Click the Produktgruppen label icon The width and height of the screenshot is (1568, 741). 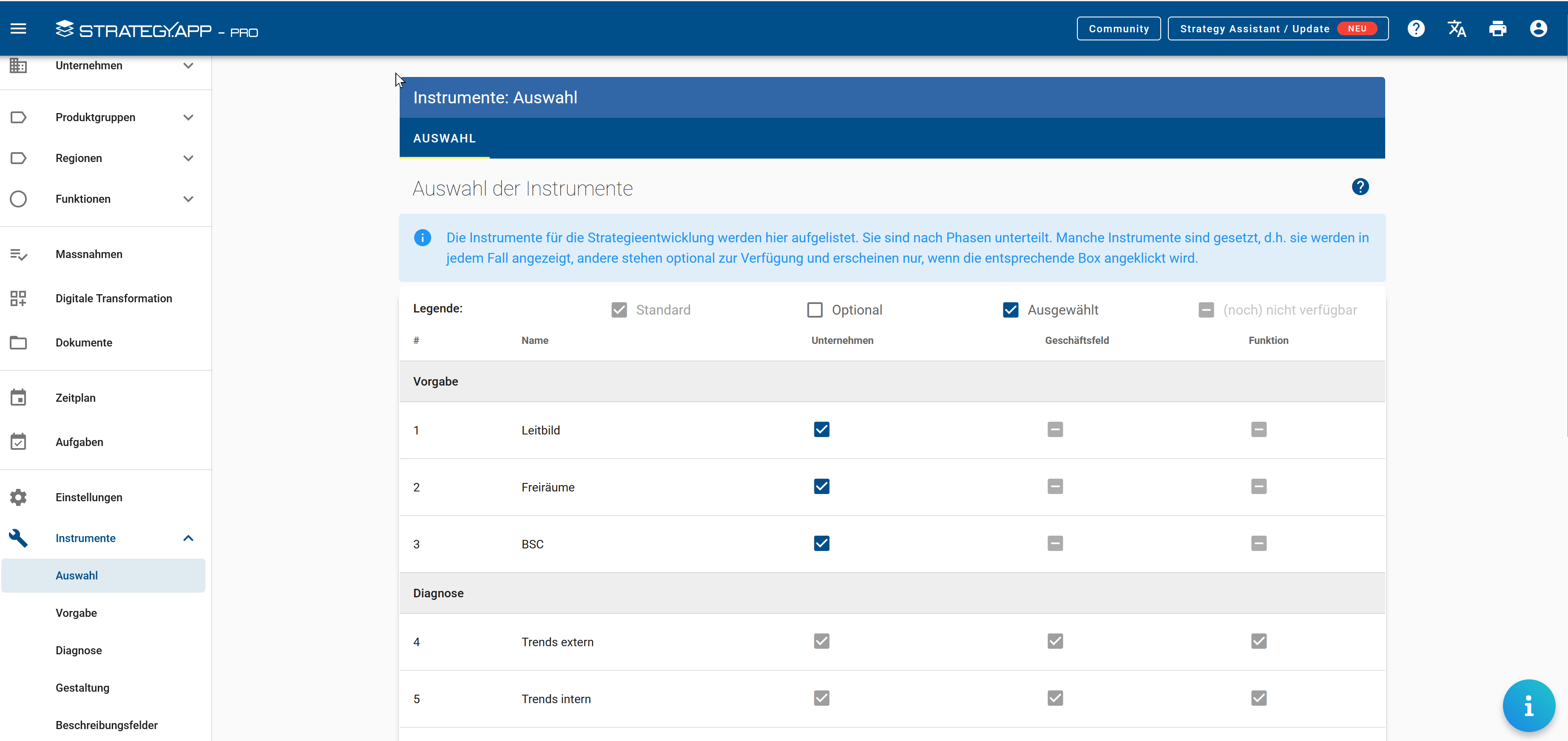pos(18,117)
